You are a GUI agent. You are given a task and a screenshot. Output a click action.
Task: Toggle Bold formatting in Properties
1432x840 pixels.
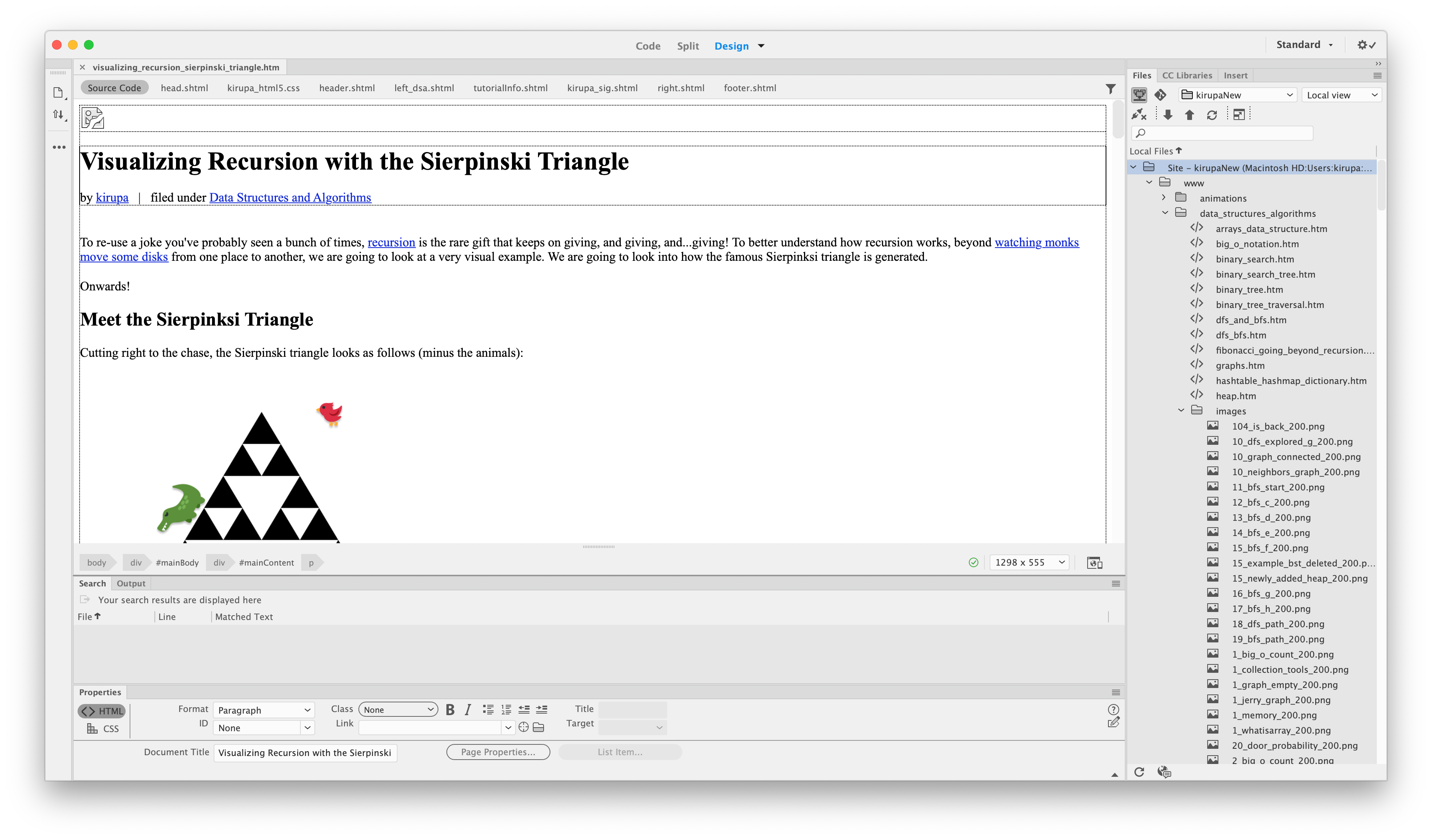click(x=450, y=709)
